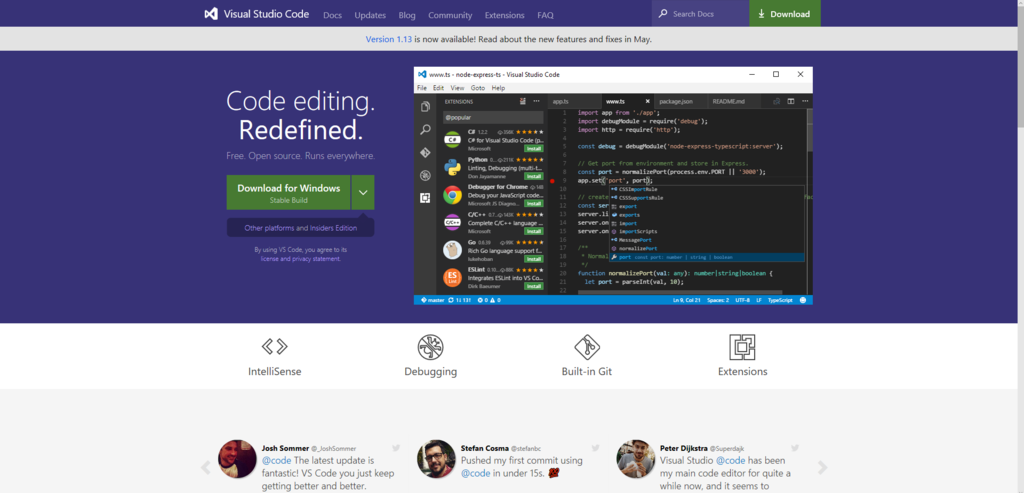Viewport: 1024px width, 493px height.
Task: Select the Extensions feature icon below hero
Action: 742,347
